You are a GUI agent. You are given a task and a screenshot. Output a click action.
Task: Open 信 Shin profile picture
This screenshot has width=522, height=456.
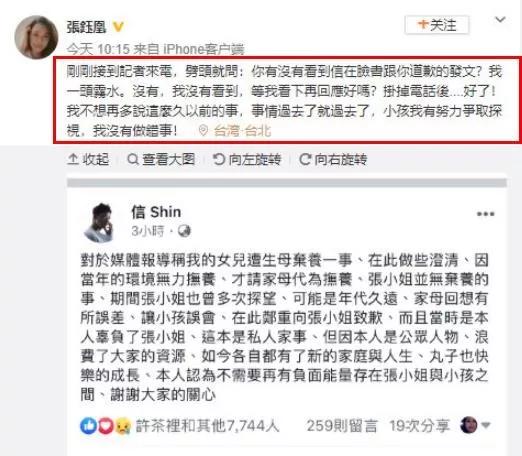tap(100, 222)
